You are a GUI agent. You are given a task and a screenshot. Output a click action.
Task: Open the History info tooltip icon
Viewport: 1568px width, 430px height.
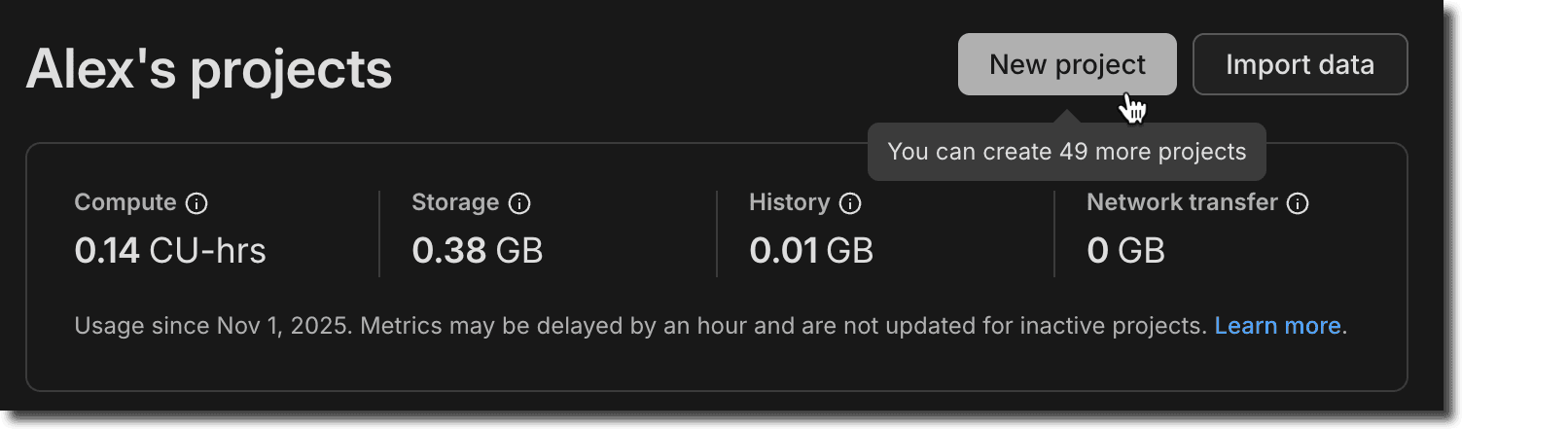coord(850,203)
